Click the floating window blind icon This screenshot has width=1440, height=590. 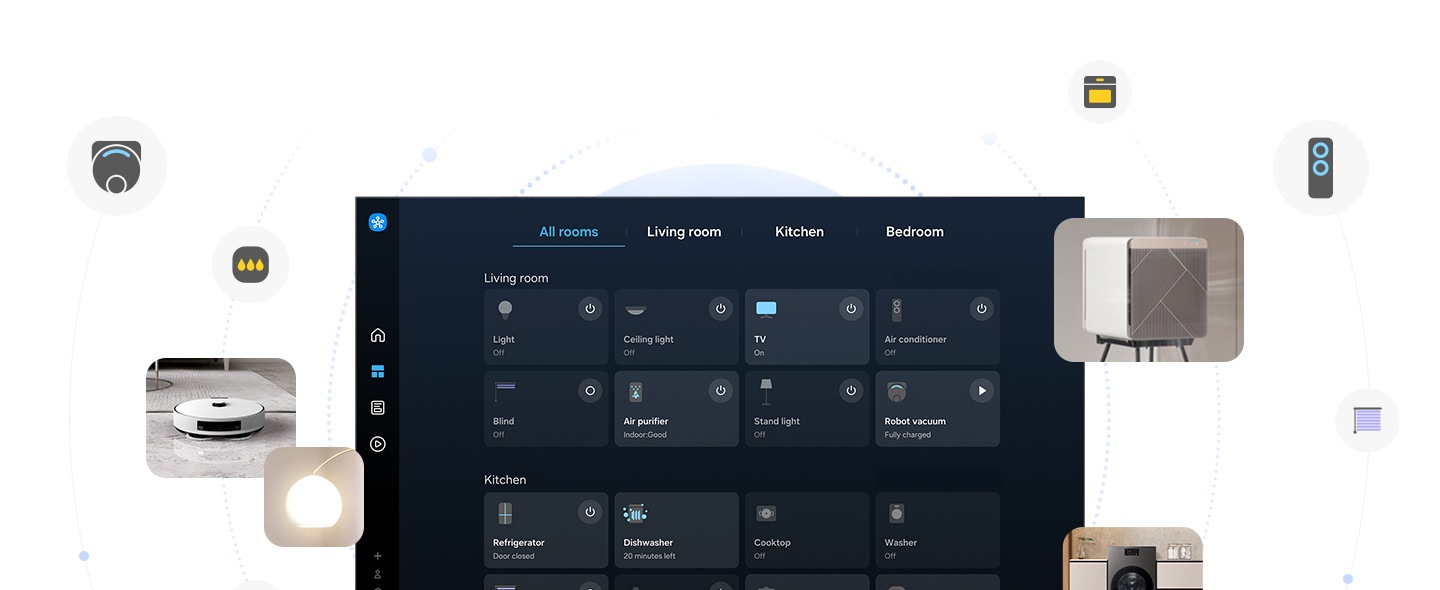coord(1367,420)
